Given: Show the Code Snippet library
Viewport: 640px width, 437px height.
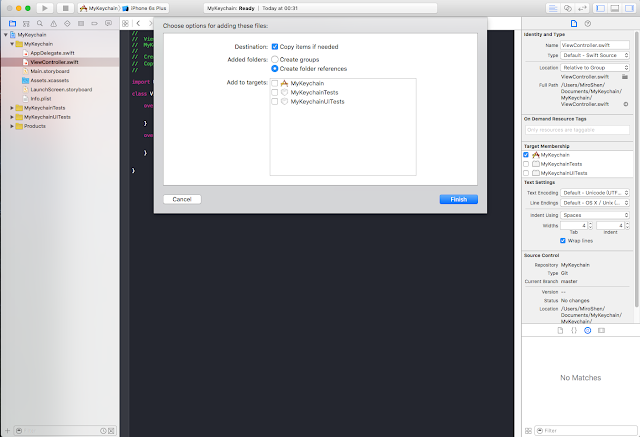Looking at the screenshot, I should 574,331.
